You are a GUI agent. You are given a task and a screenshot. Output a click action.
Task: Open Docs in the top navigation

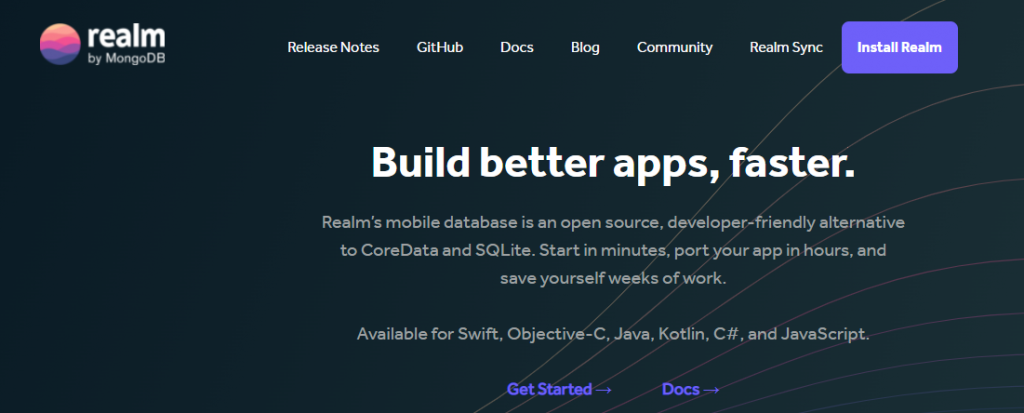517,48
